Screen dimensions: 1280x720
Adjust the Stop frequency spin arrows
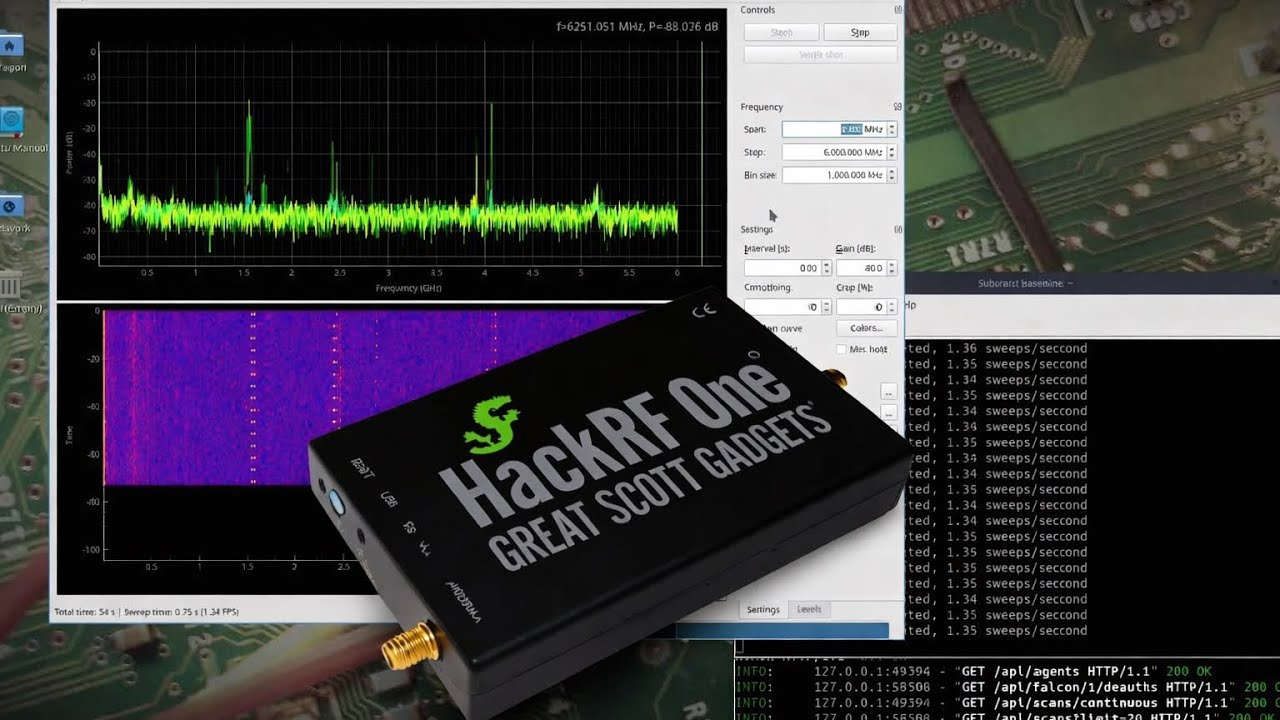pos(892,152)
